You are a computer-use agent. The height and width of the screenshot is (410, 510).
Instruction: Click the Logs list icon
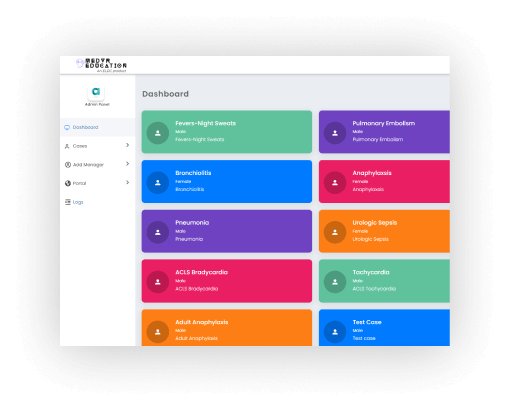coord(68,202)
